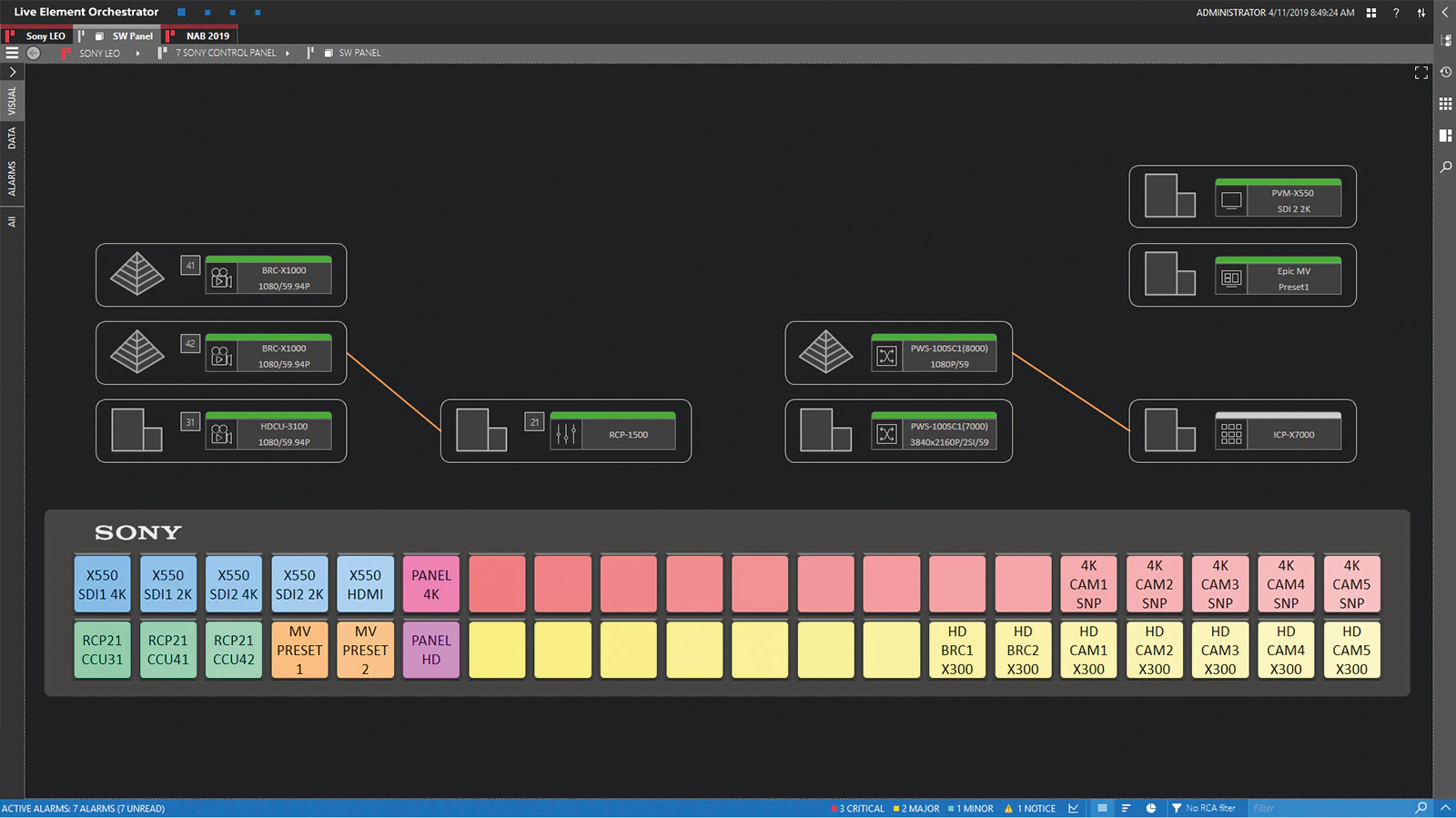Open the NAB 2019 tab

pos(200,36)
